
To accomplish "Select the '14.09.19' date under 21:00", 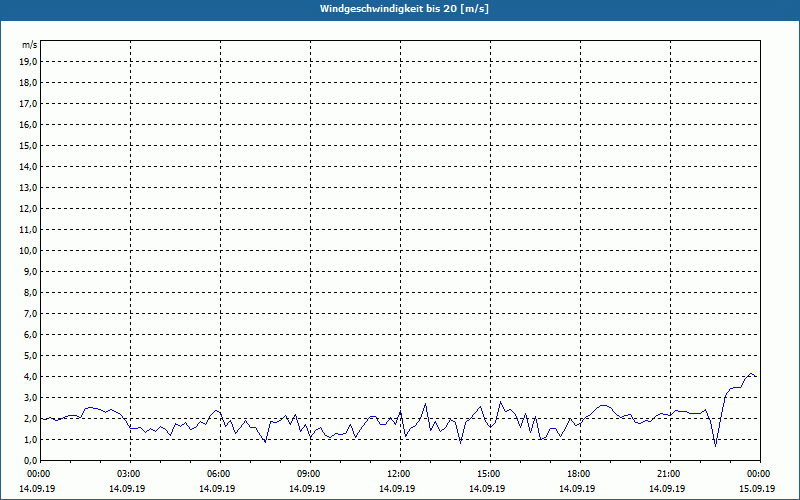I will pos(667,488).
